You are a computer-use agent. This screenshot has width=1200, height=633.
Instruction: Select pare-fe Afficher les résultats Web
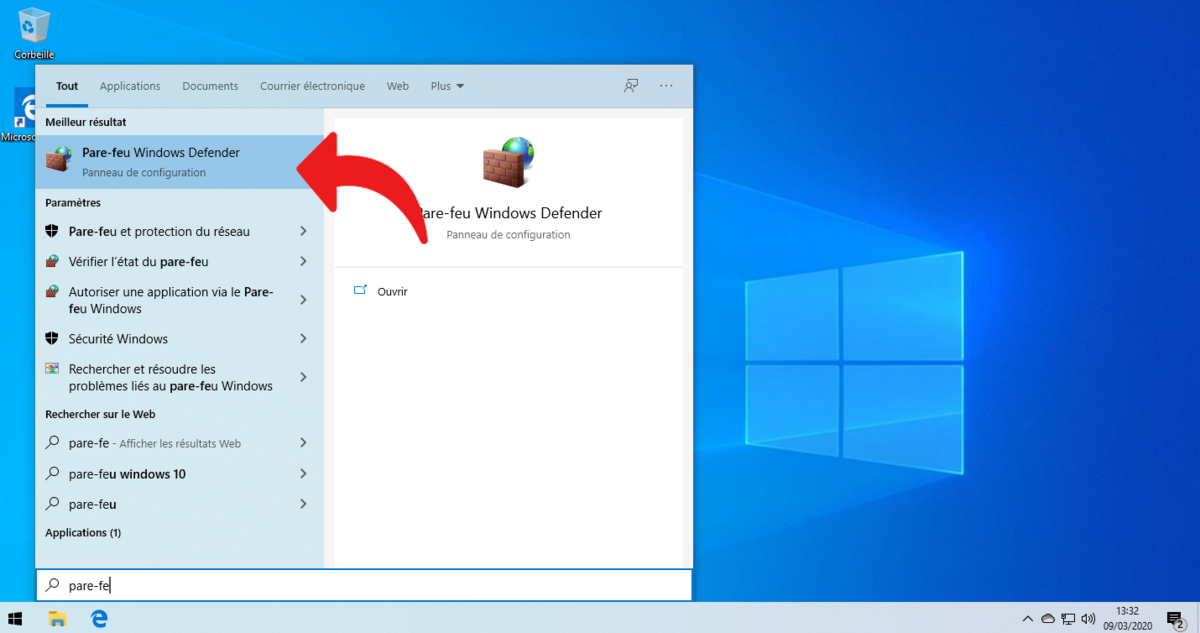[180, 443]
